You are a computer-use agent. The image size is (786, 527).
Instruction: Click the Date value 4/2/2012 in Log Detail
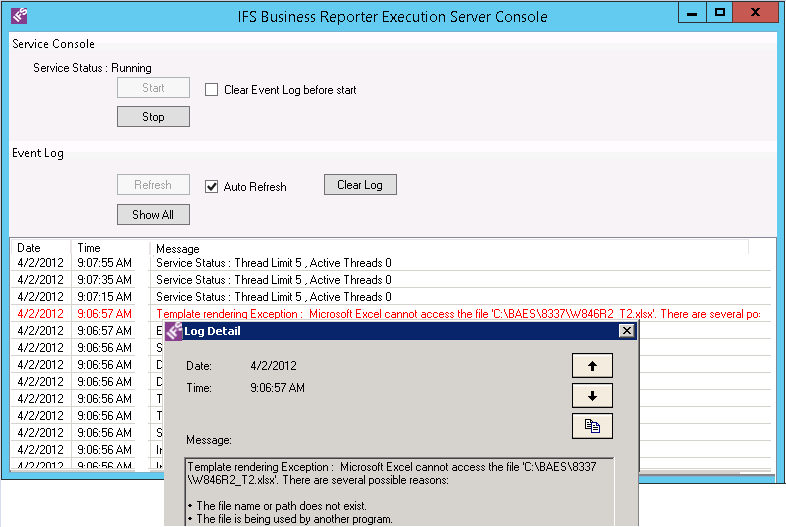tap(273, 366)
